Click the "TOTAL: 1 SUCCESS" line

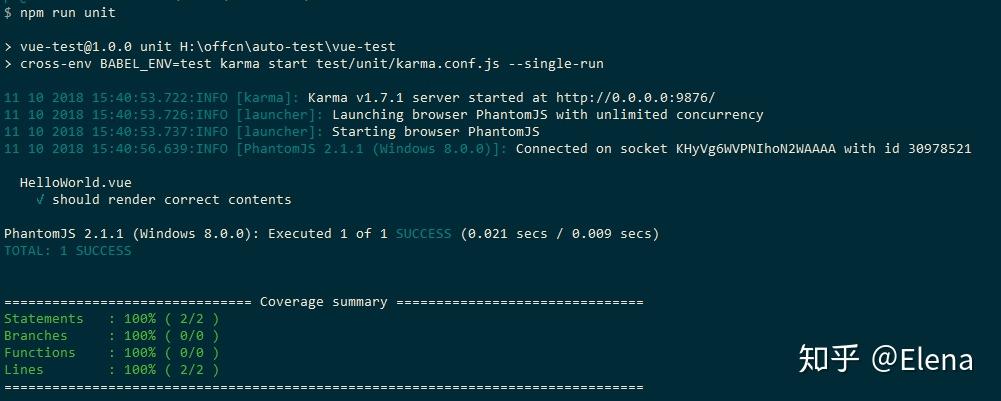coord(68,250)
